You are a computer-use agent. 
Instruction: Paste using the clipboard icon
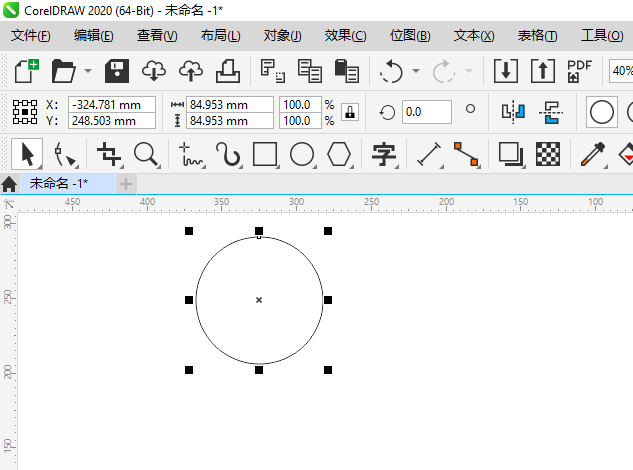point(347,71)
